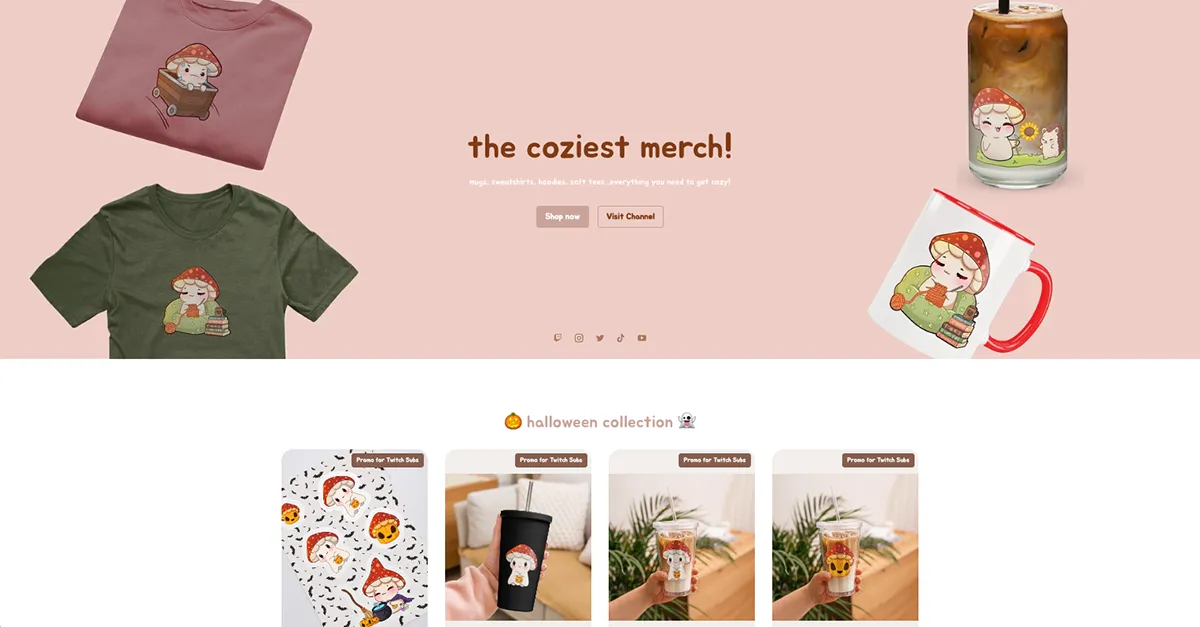Open the Halloween sticker sheet product

(354, 538)
